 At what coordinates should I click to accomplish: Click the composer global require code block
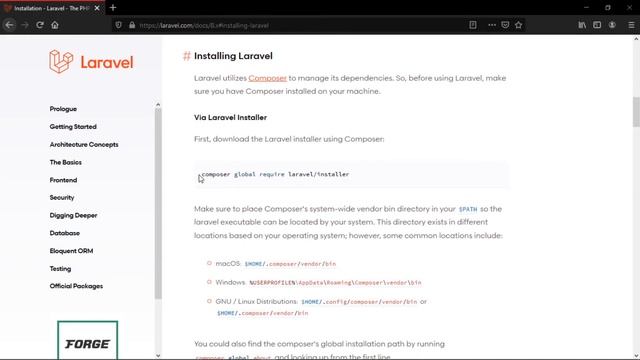[351, 174]
